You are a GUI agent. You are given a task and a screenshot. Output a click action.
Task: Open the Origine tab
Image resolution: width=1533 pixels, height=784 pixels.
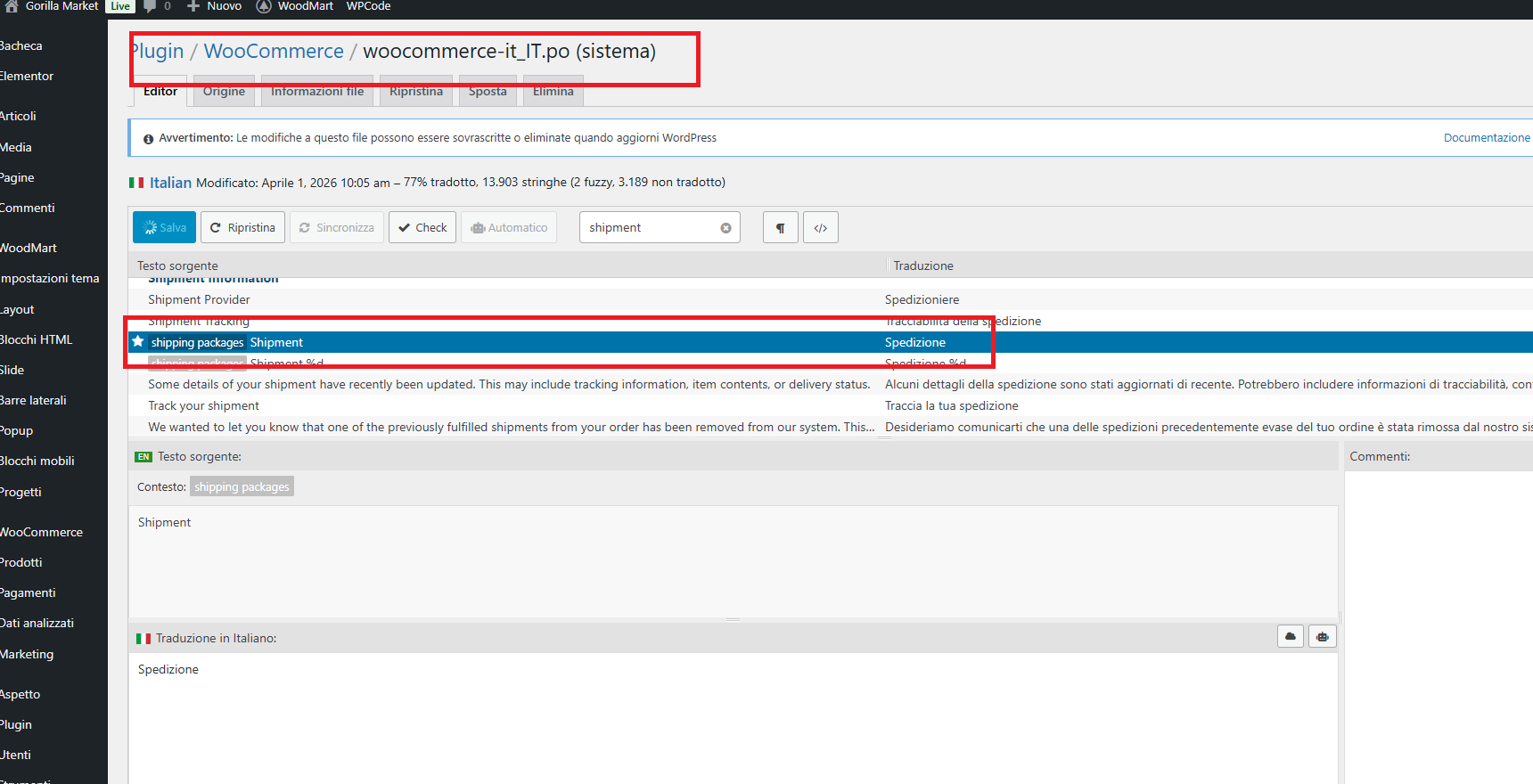[x=224, y=92]
